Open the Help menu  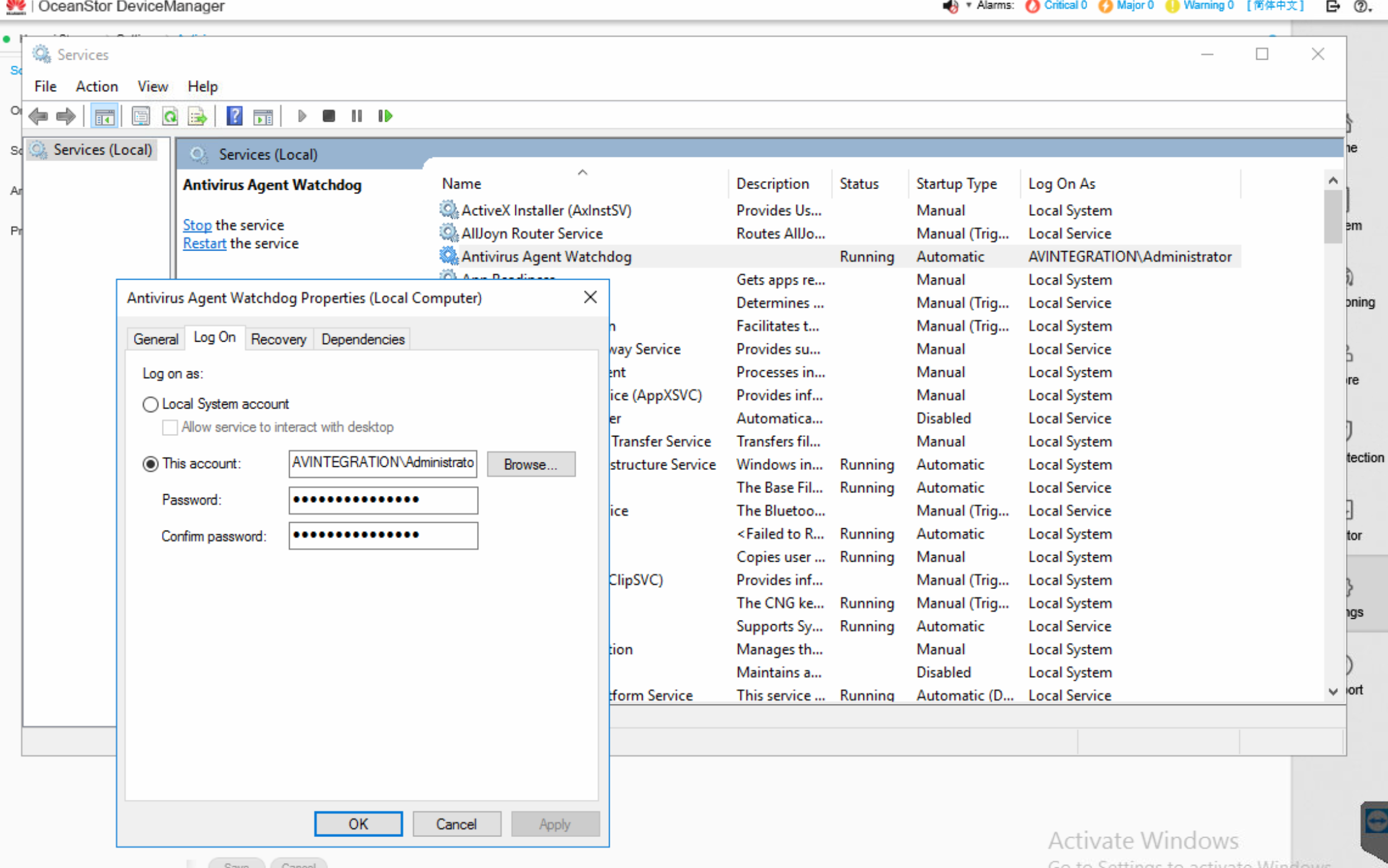point(203,86)
